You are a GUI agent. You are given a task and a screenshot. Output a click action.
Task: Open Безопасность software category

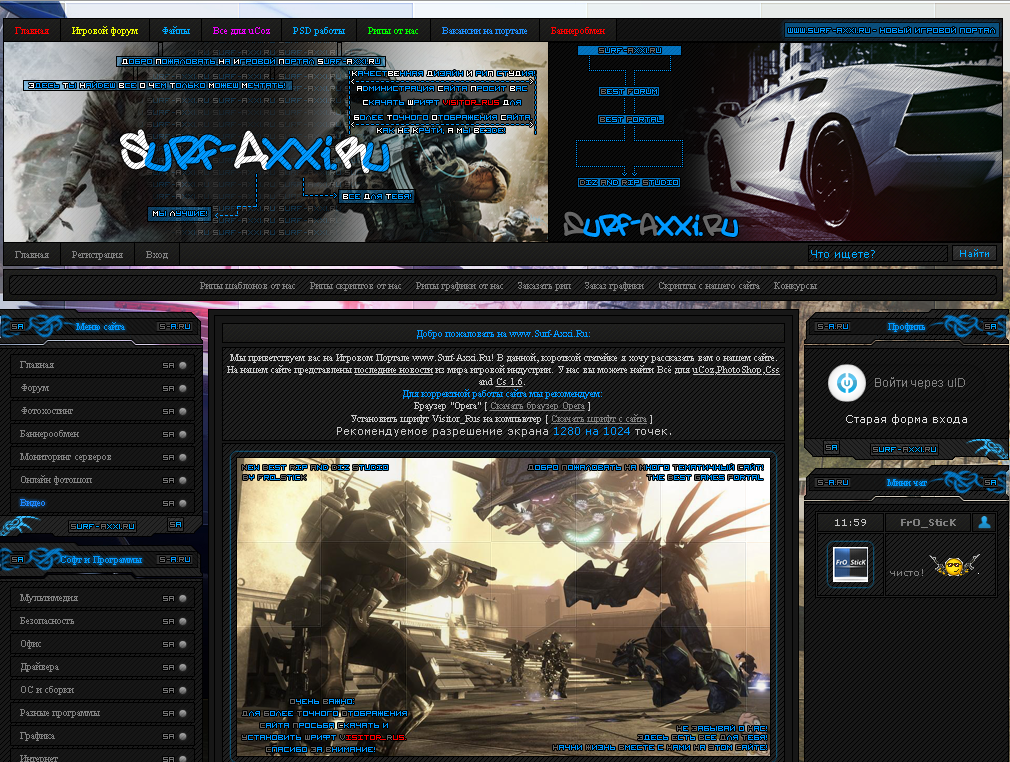(103, 621)
